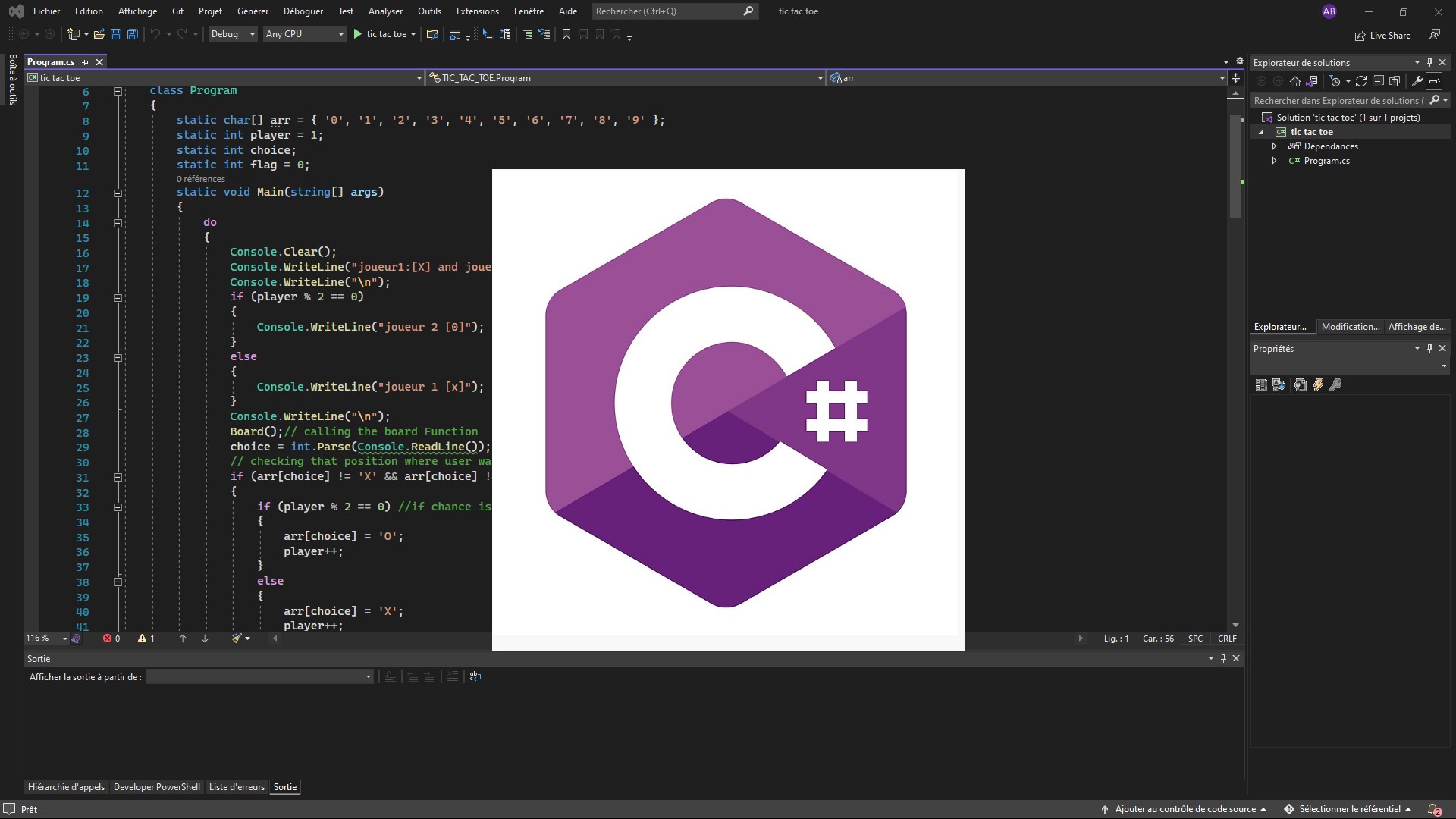This screenshot has width=1456, height=819.
Task: Toggle auto-hide pin on Sortie panel
Action: [x=1223, y=658]
